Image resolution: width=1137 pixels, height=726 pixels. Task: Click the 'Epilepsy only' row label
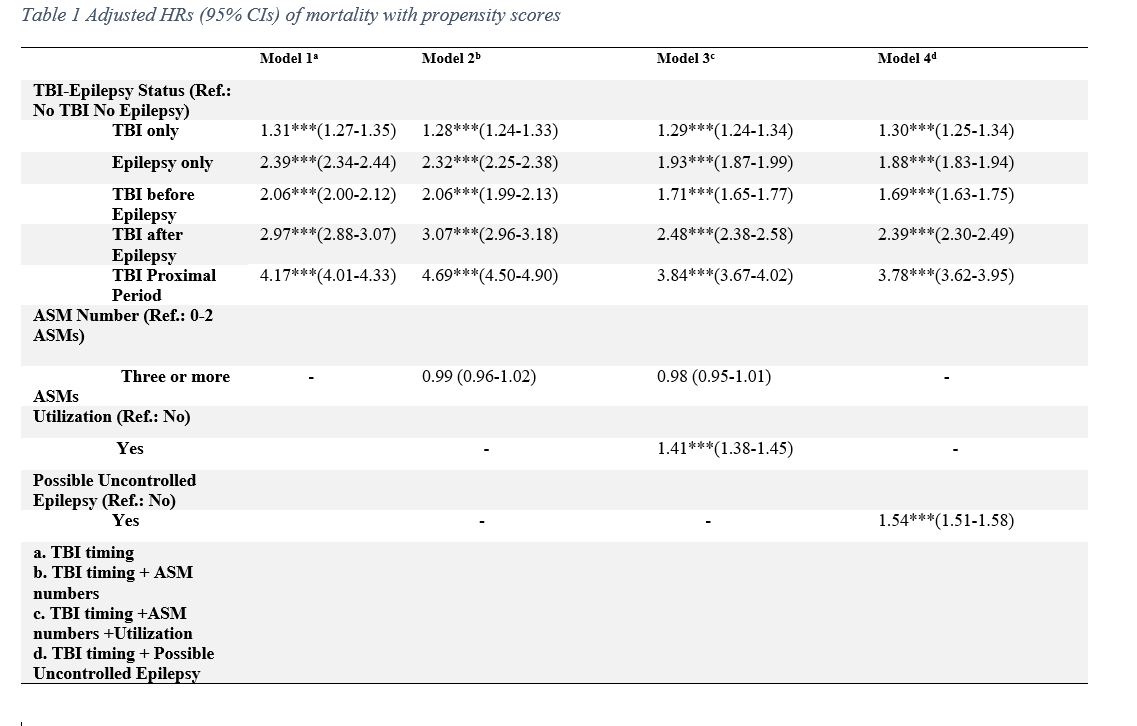[162, 163]
